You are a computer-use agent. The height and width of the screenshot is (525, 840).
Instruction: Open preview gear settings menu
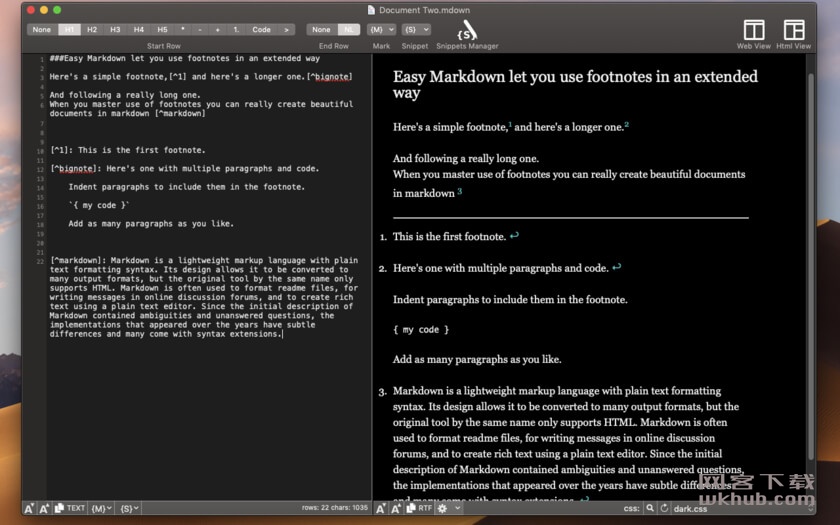click(x=442, y=508)
